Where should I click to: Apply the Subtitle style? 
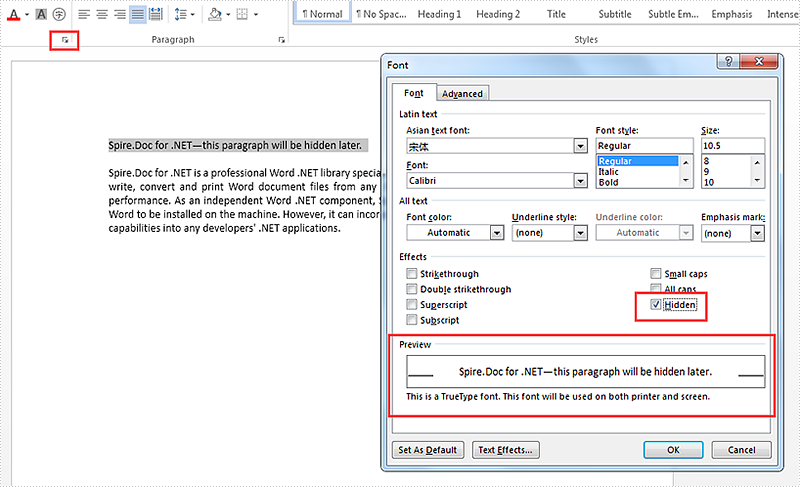tap(615, 14)
